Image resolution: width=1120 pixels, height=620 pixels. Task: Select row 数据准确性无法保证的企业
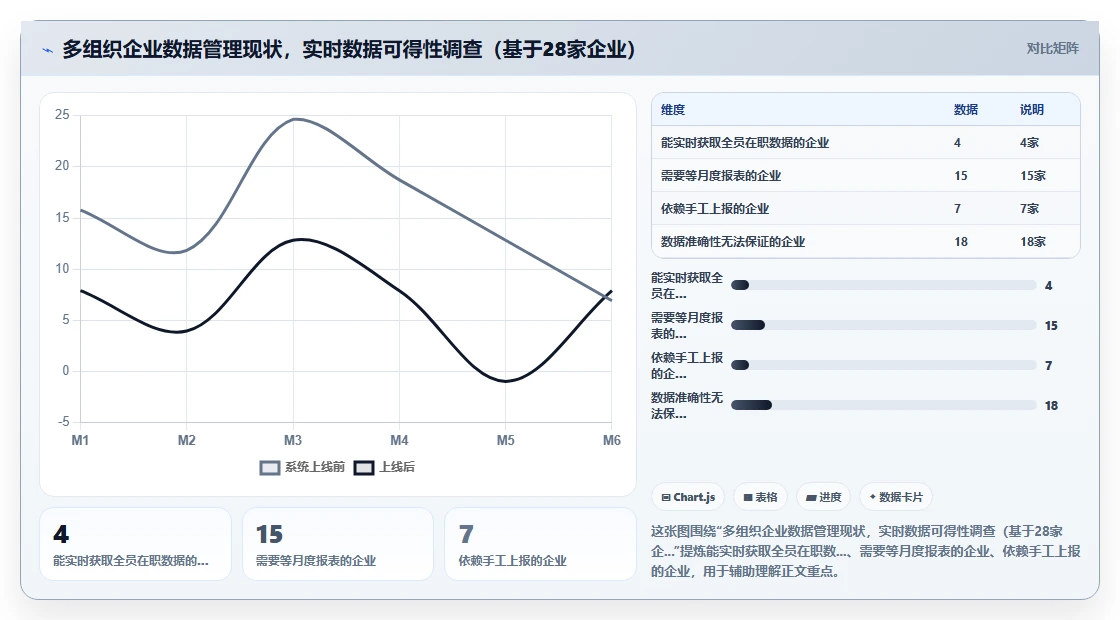[866, 241]
